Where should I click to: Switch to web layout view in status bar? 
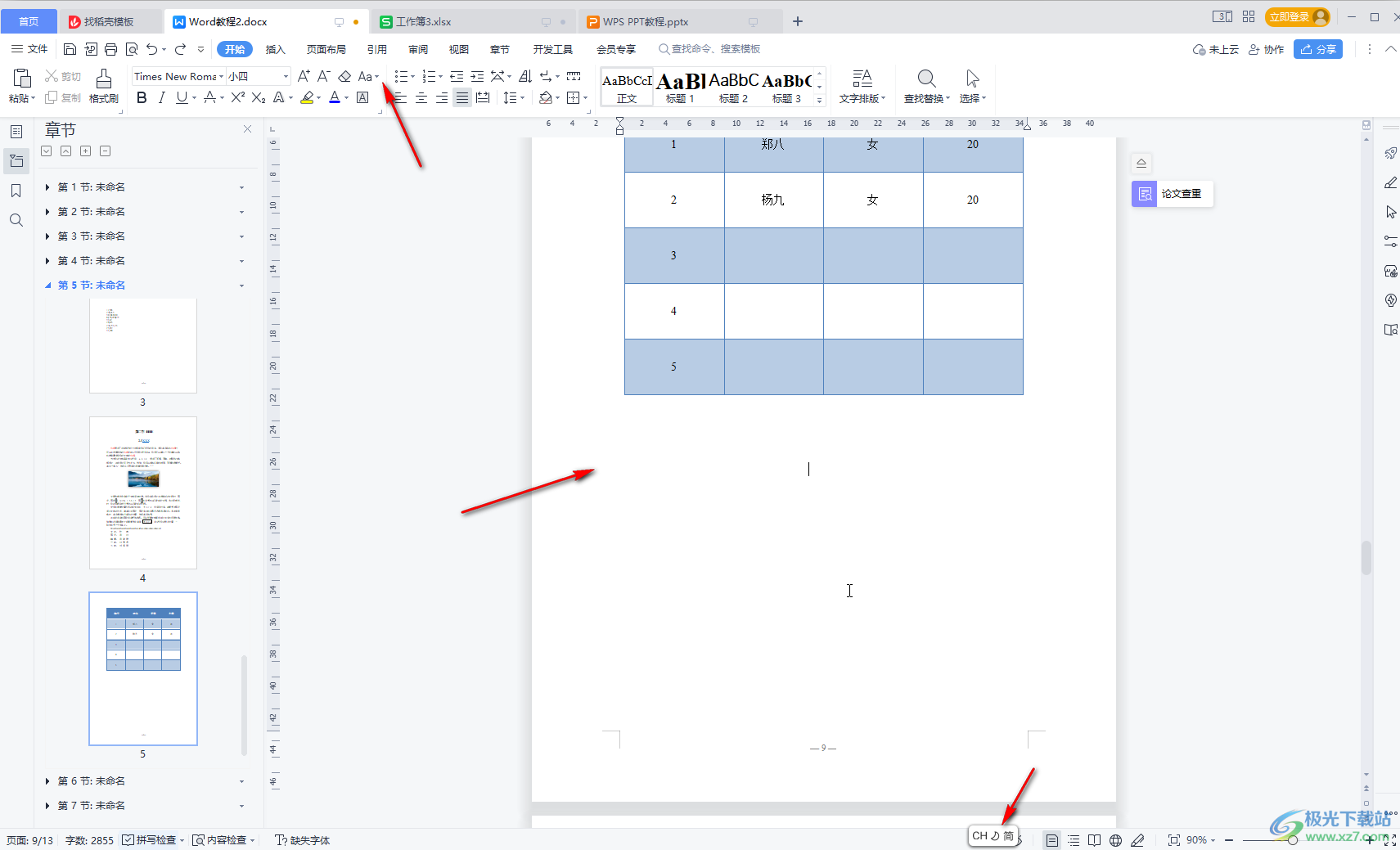point(1115,840)
